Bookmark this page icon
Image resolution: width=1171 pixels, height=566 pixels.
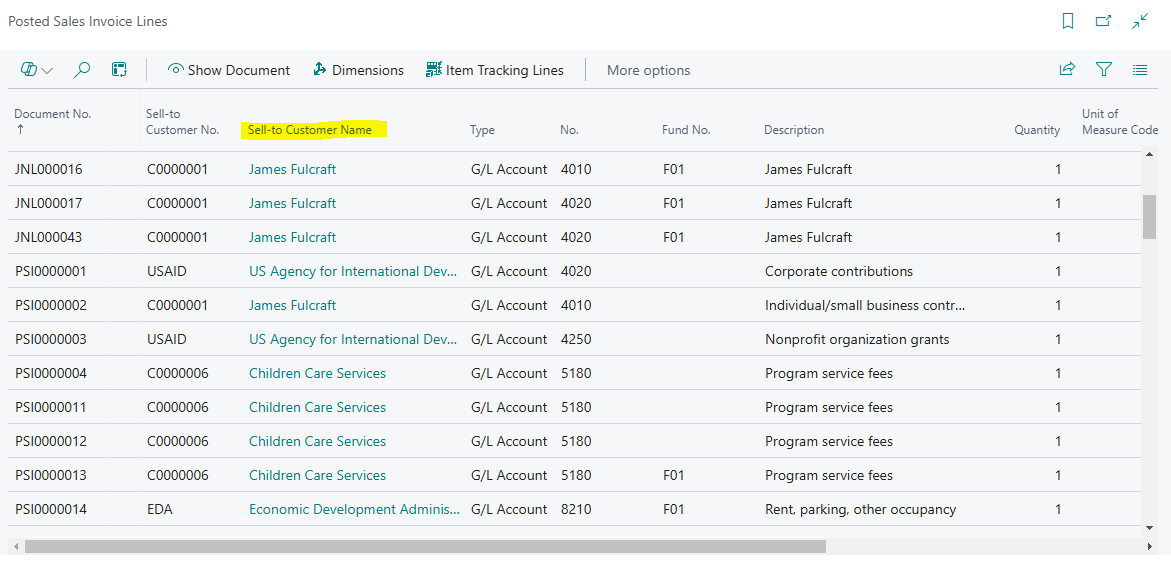[x=1068, y=22]
